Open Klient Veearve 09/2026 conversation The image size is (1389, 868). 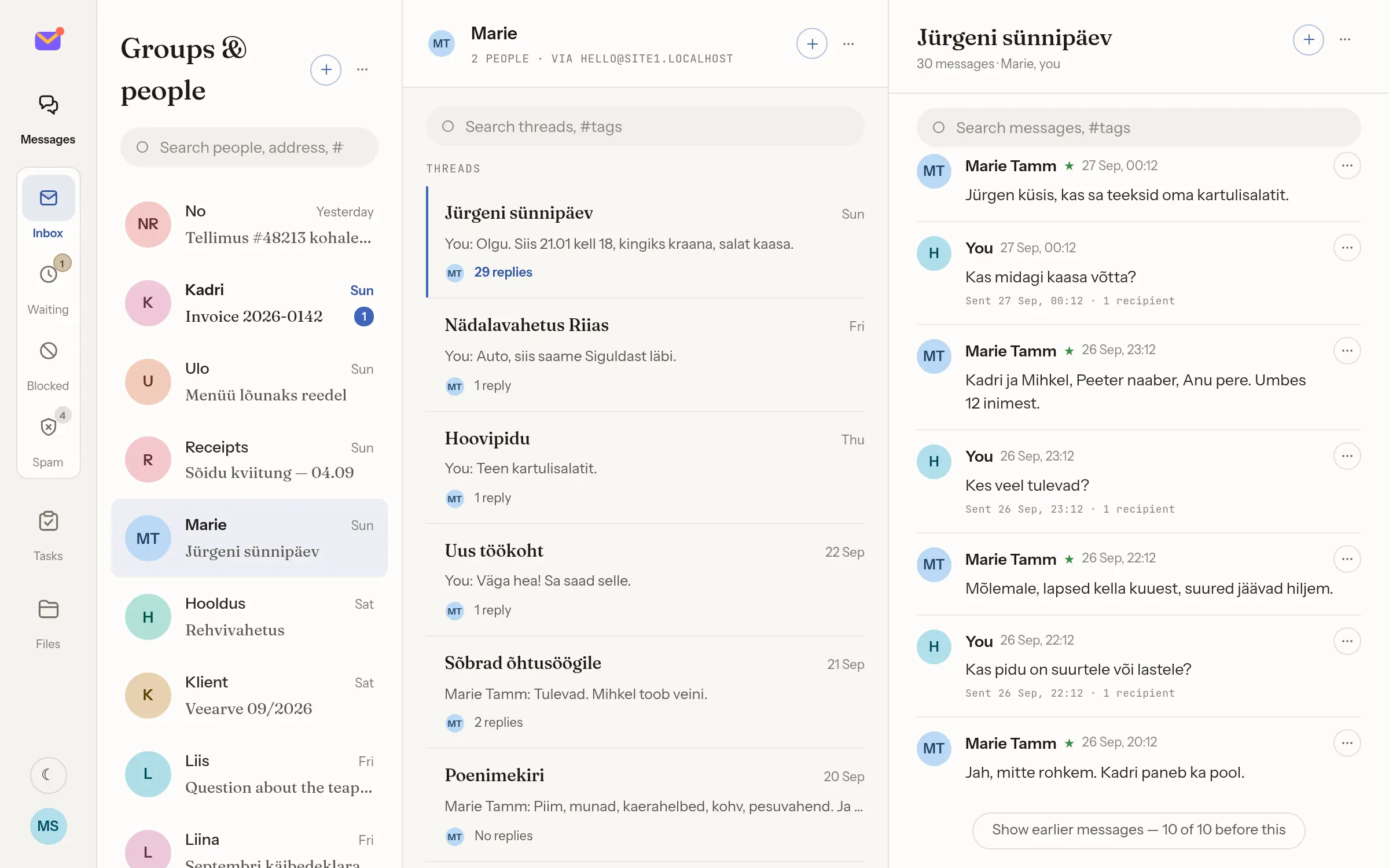(x=249, y=696)
